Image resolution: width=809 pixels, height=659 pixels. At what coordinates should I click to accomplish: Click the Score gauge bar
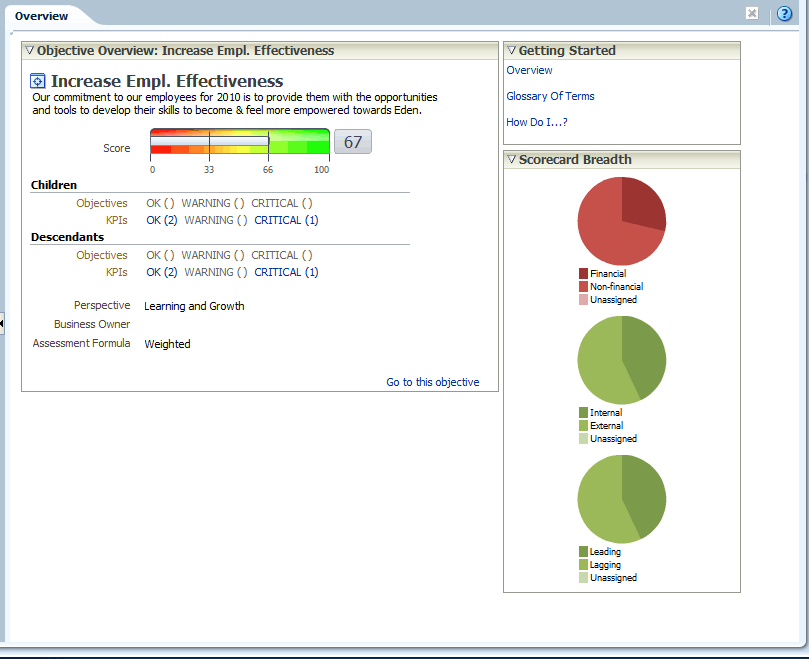pos(239,142)
